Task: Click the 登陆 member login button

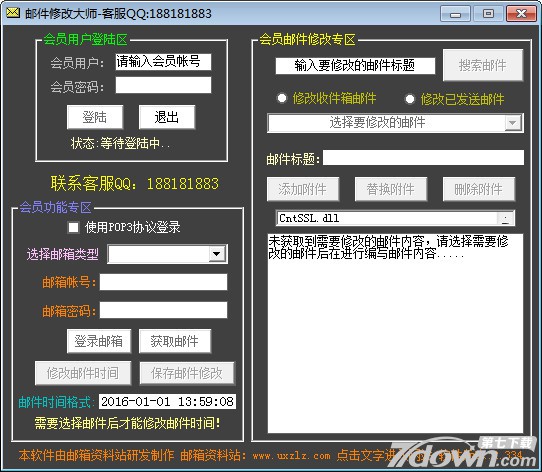Action: pos(95,117)
